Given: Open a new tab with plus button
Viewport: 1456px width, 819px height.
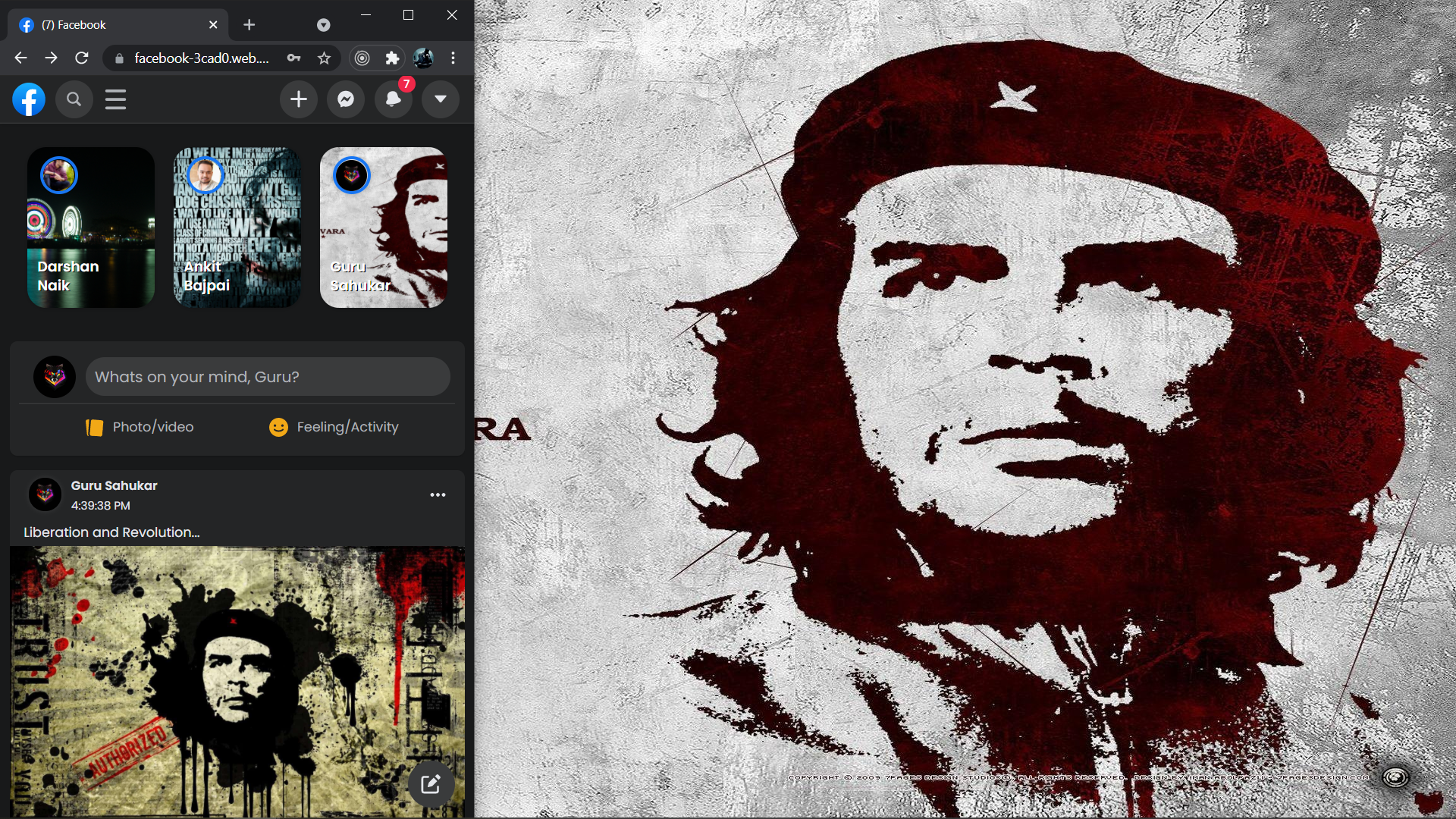Looking at the screenshot, I should tap(249, 25).
